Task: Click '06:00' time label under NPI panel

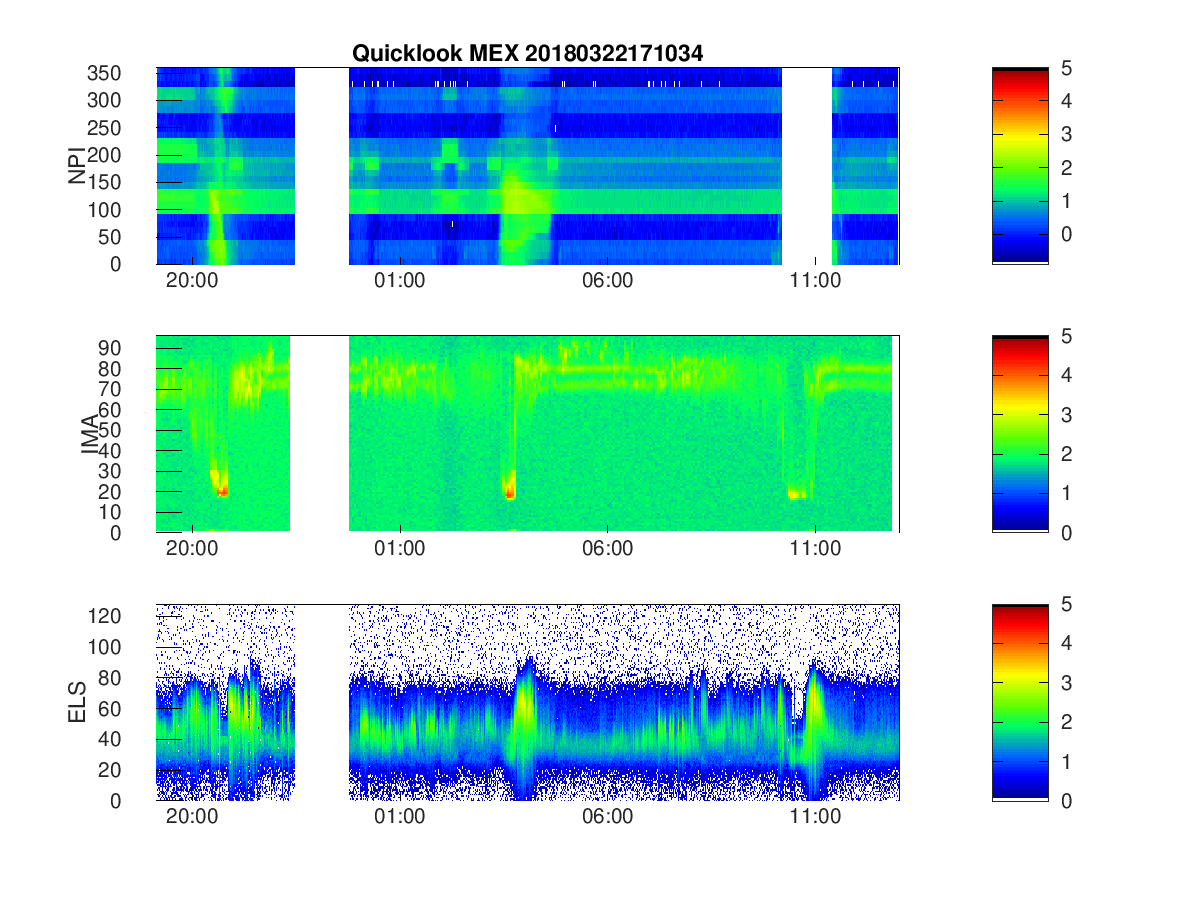Action: pyautogui.click(x=608, y=282)
